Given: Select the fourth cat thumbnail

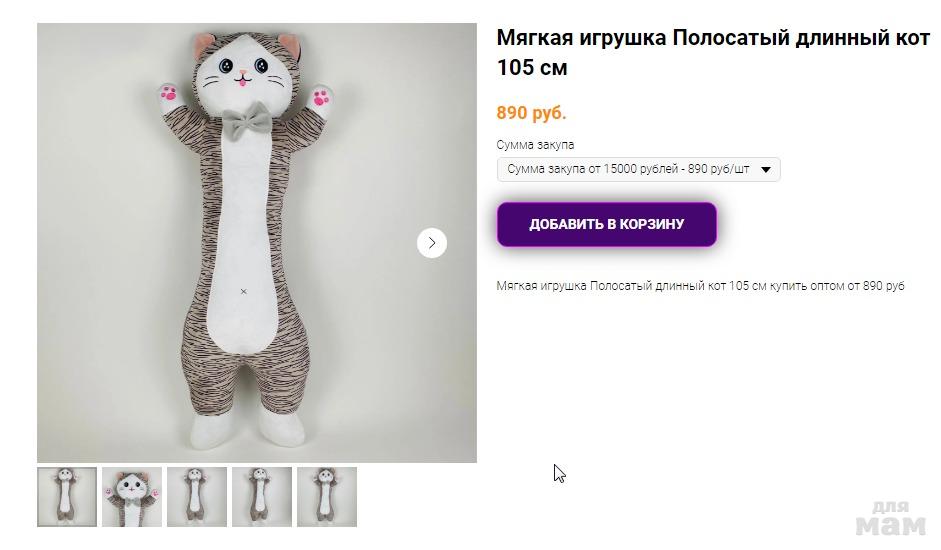Looking at the screenshot, I should (262, 497).
